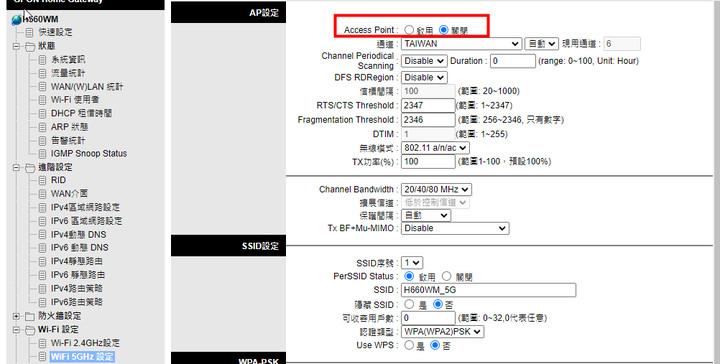720x364 pixels.
Task: Click the page icon next to 系統資訊
Action: tap(42, 60)
